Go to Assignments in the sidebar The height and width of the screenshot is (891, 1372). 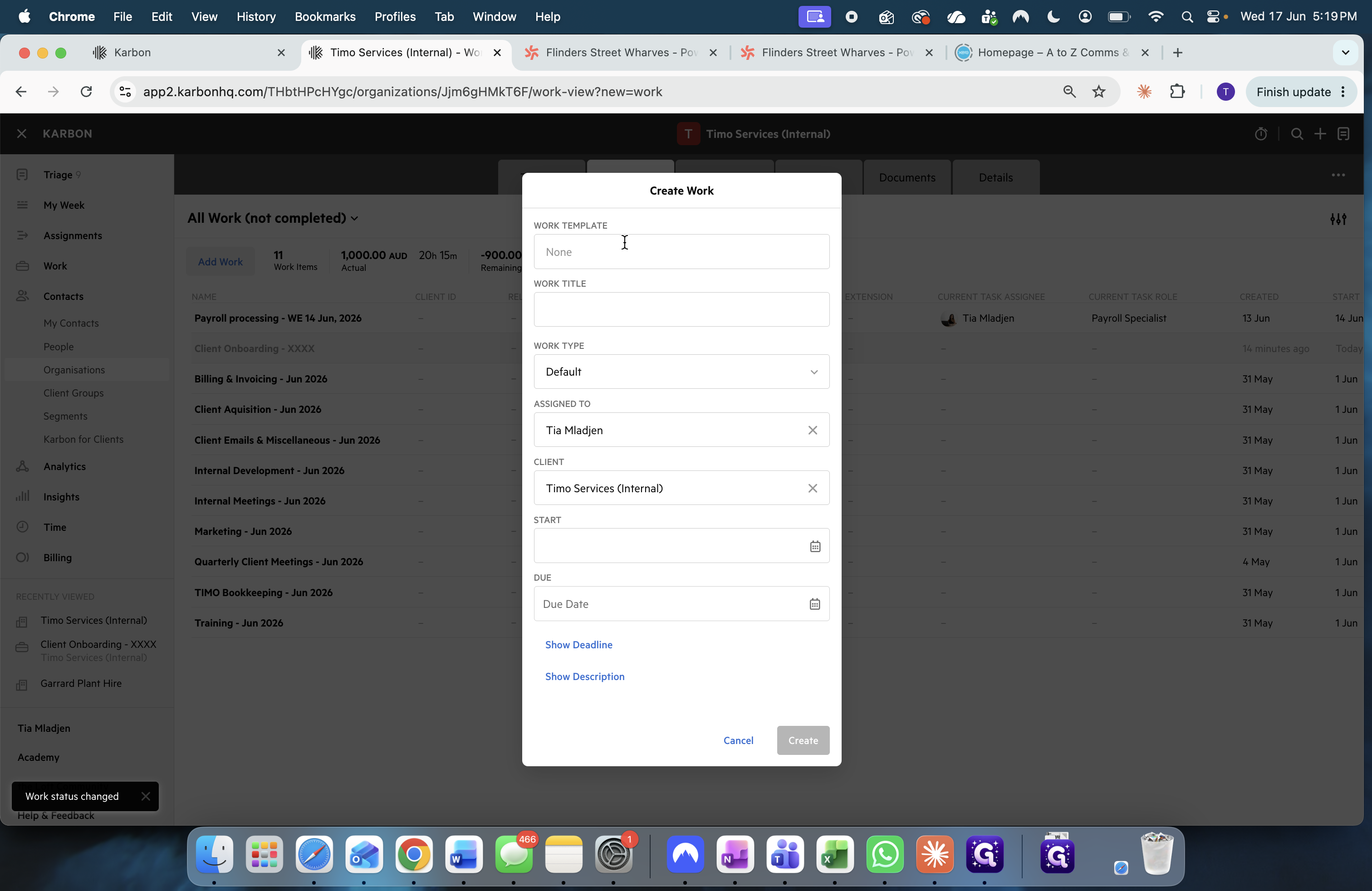click(x=73, y=235)
